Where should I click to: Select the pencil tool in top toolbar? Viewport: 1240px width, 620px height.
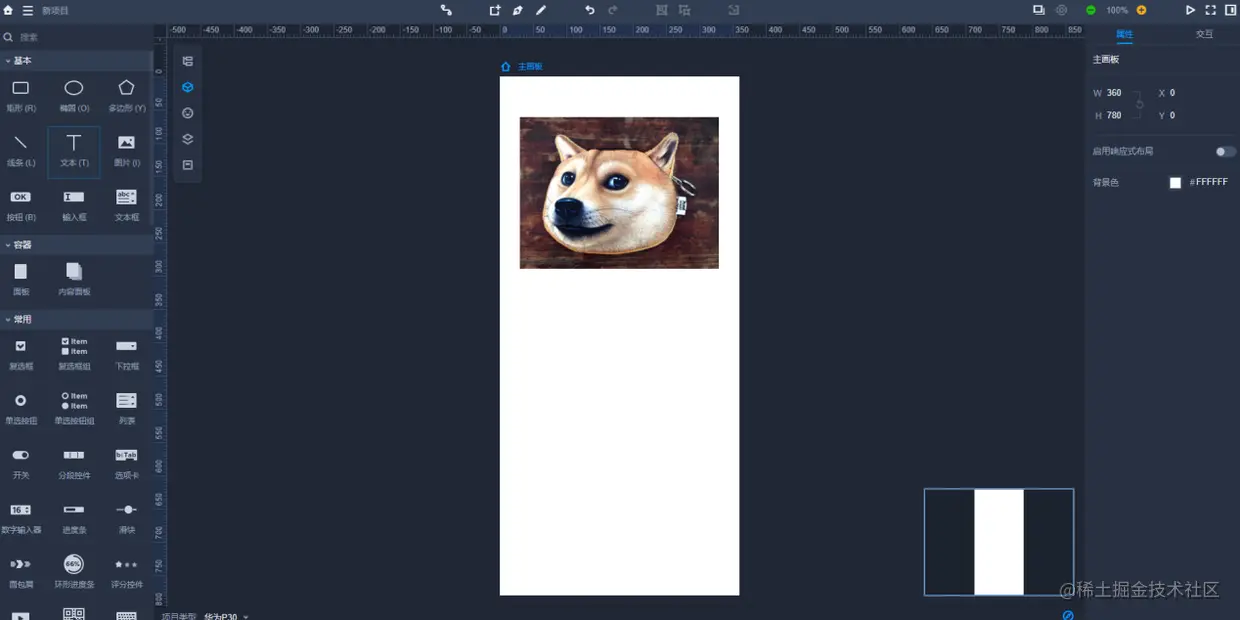541,10
